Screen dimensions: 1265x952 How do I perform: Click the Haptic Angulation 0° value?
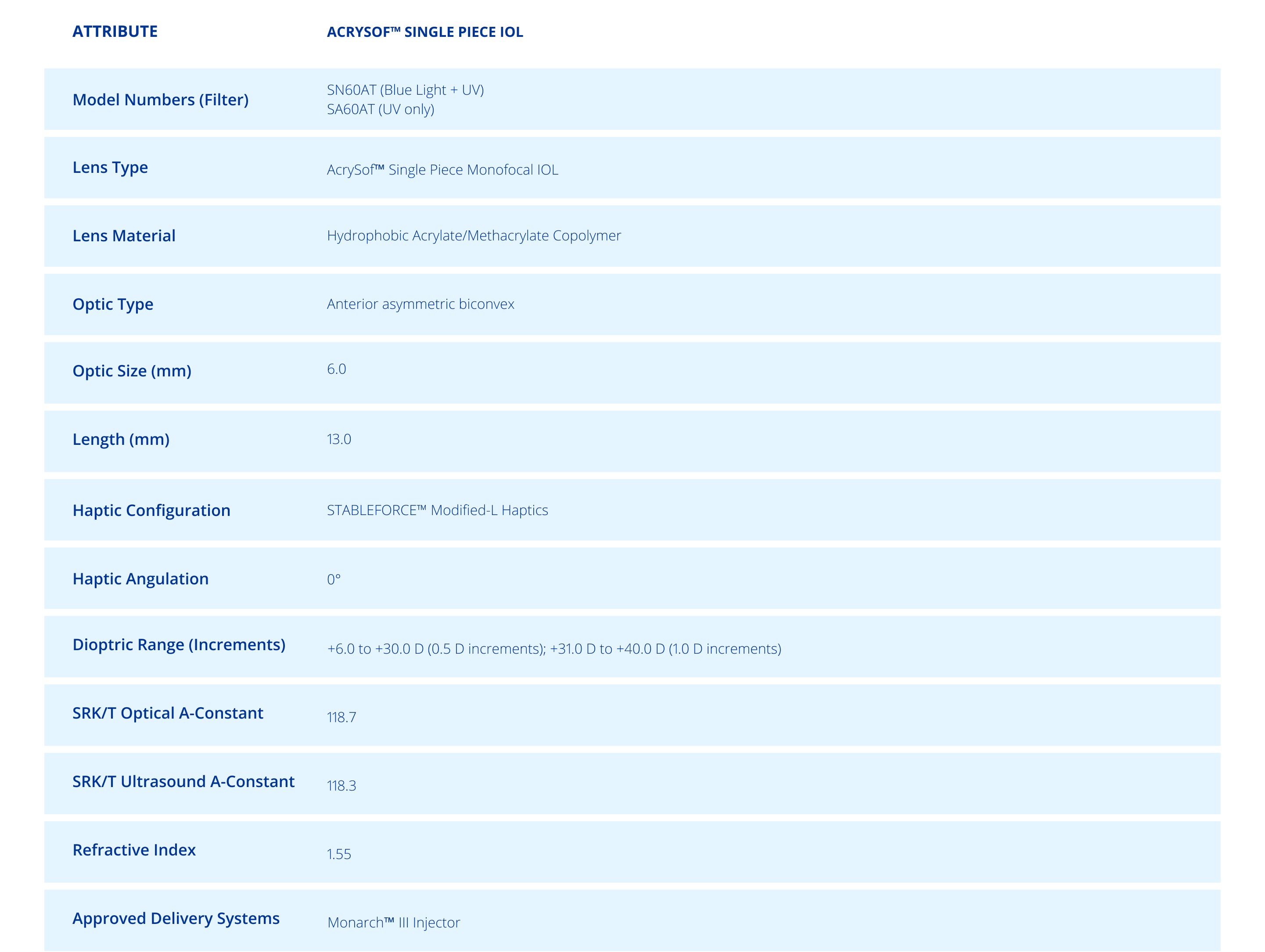334,580
